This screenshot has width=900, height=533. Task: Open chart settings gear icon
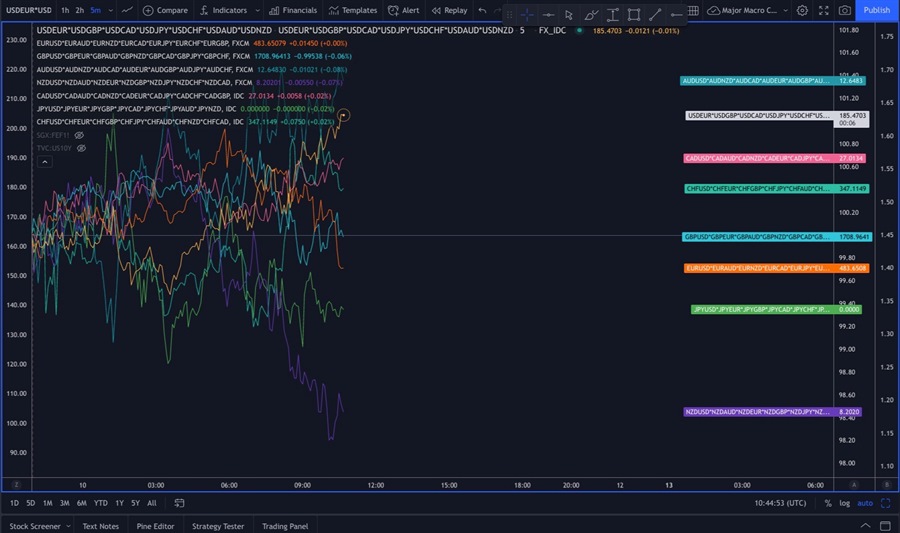click(x=802, y=10)
